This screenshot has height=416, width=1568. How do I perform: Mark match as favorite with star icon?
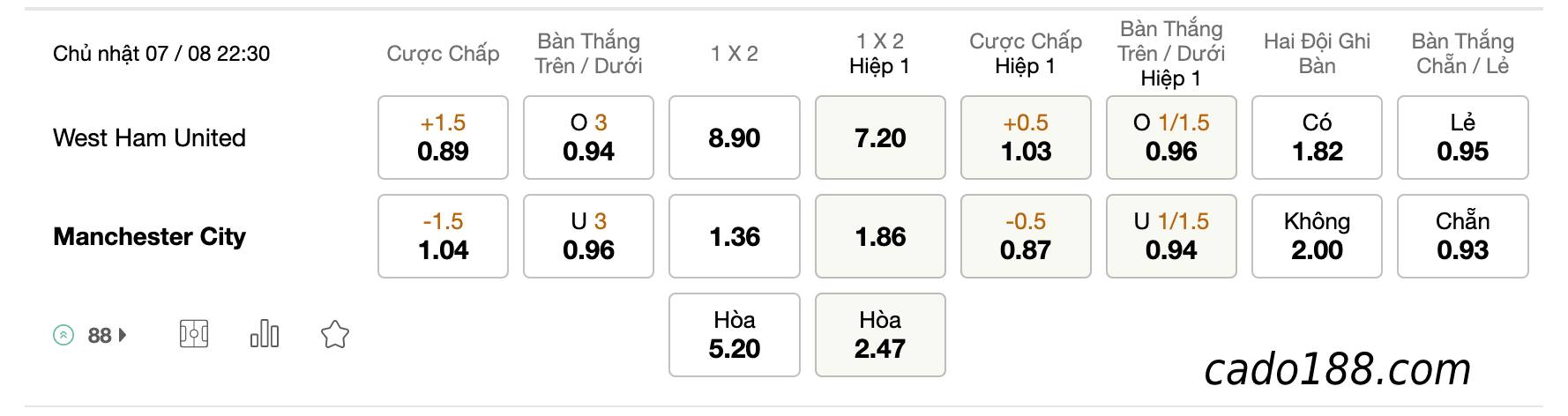[335, 334]
